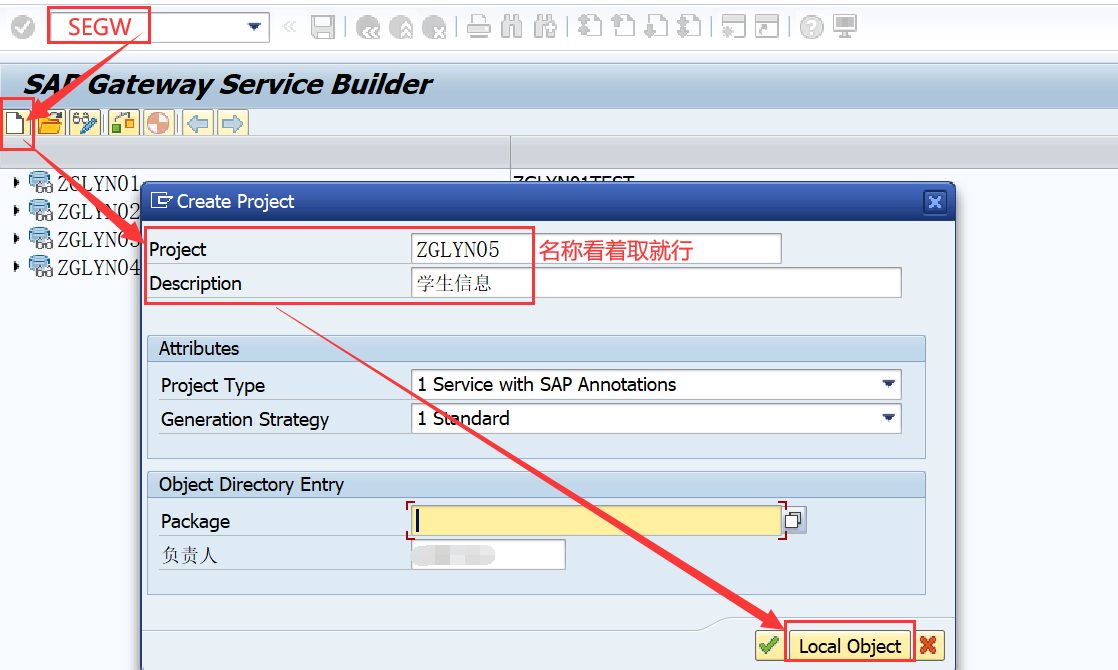Screen dimensions: 1118x670
Task: Collapse the command field with the double-chevron
Action: (x=289, y=27)
